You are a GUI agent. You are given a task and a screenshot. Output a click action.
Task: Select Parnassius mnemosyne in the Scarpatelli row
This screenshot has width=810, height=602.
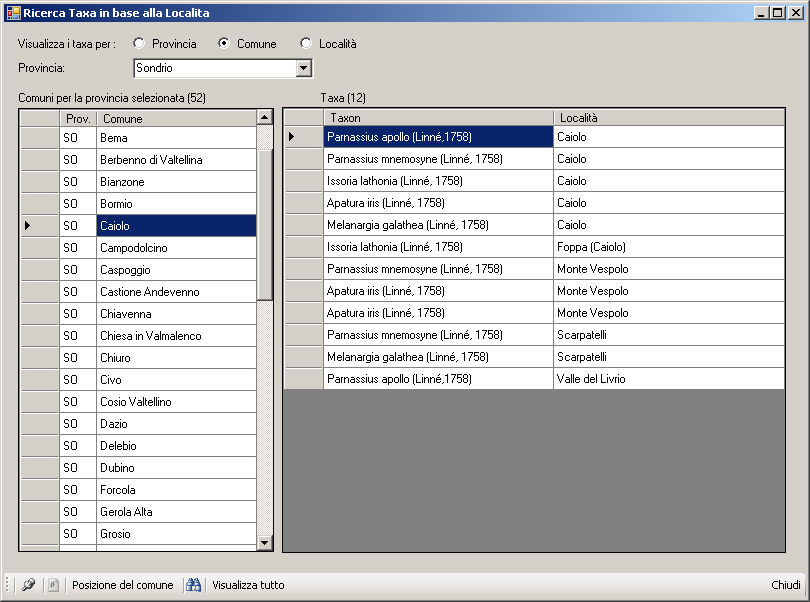pyautogui.click(x=439, y=335)
